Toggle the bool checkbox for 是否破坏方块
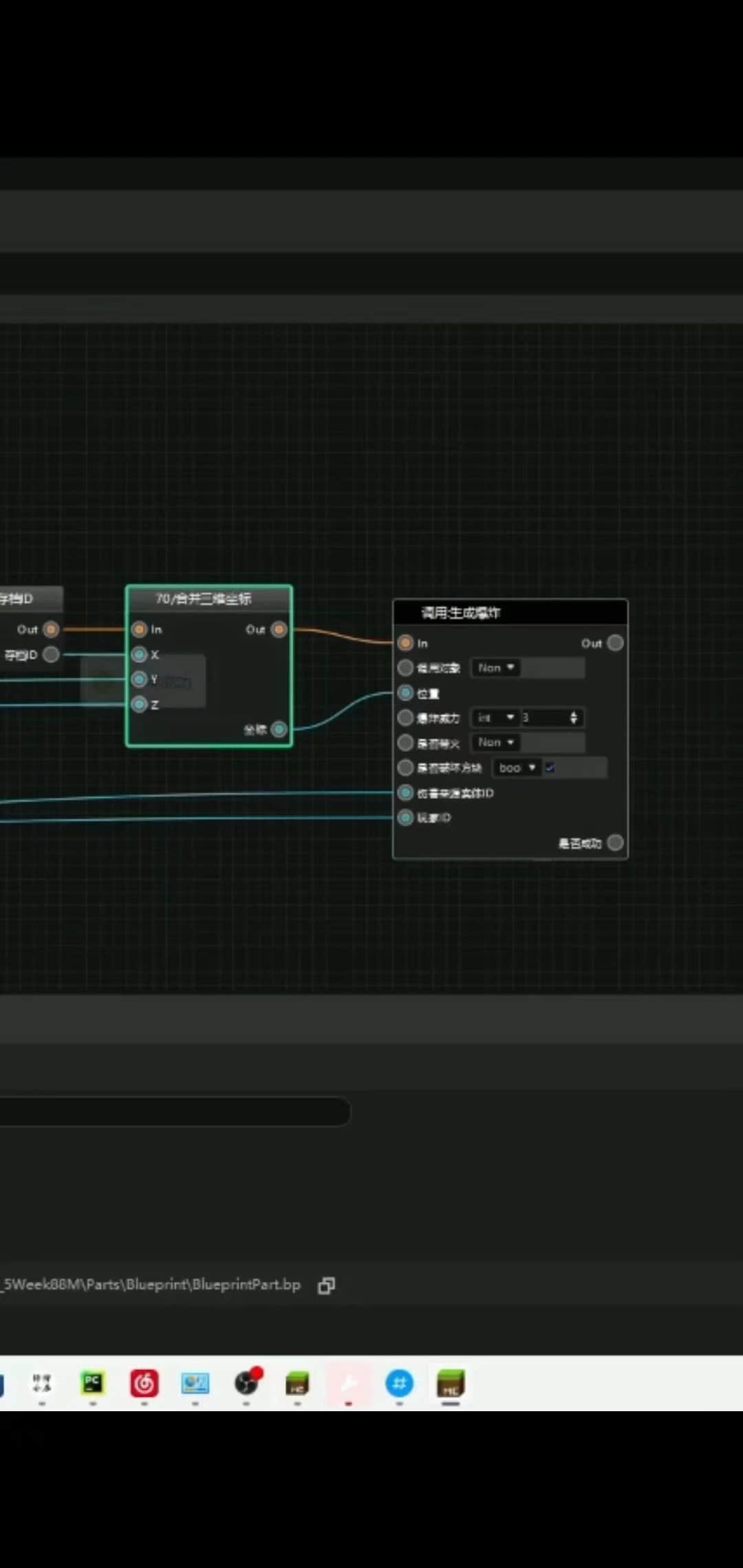The width and height of the screenshot is (743, 1568). [550, 767]
